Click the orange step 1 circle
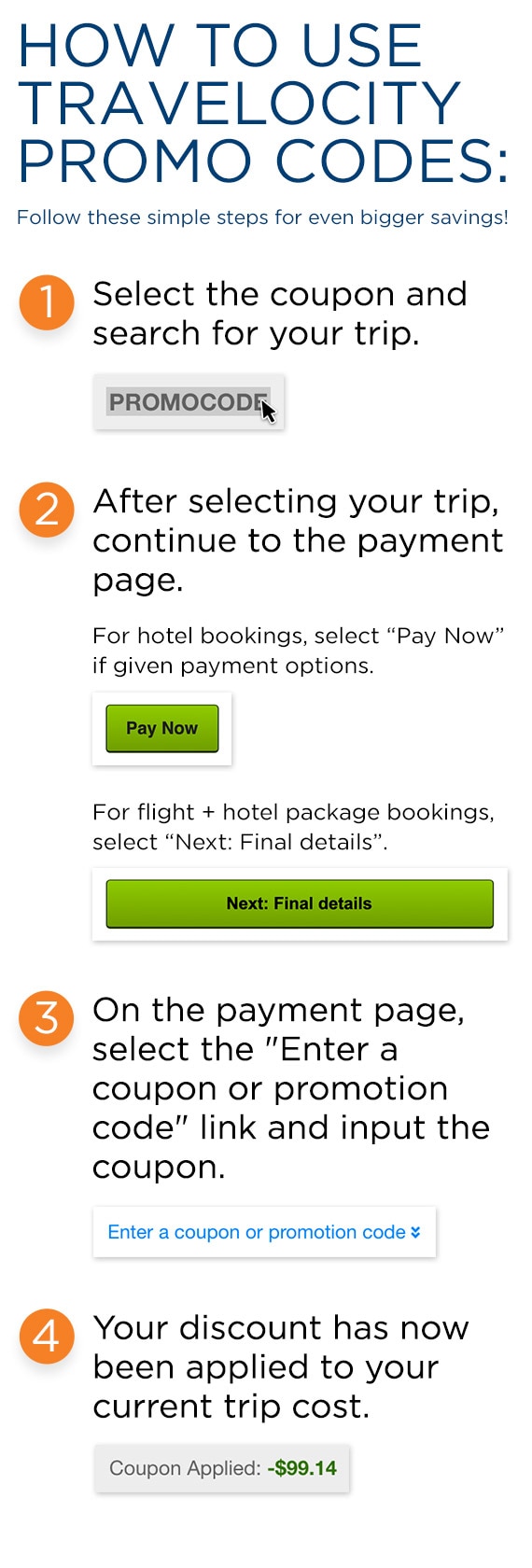The image size is (532, 1568). [x=47, y=302]
